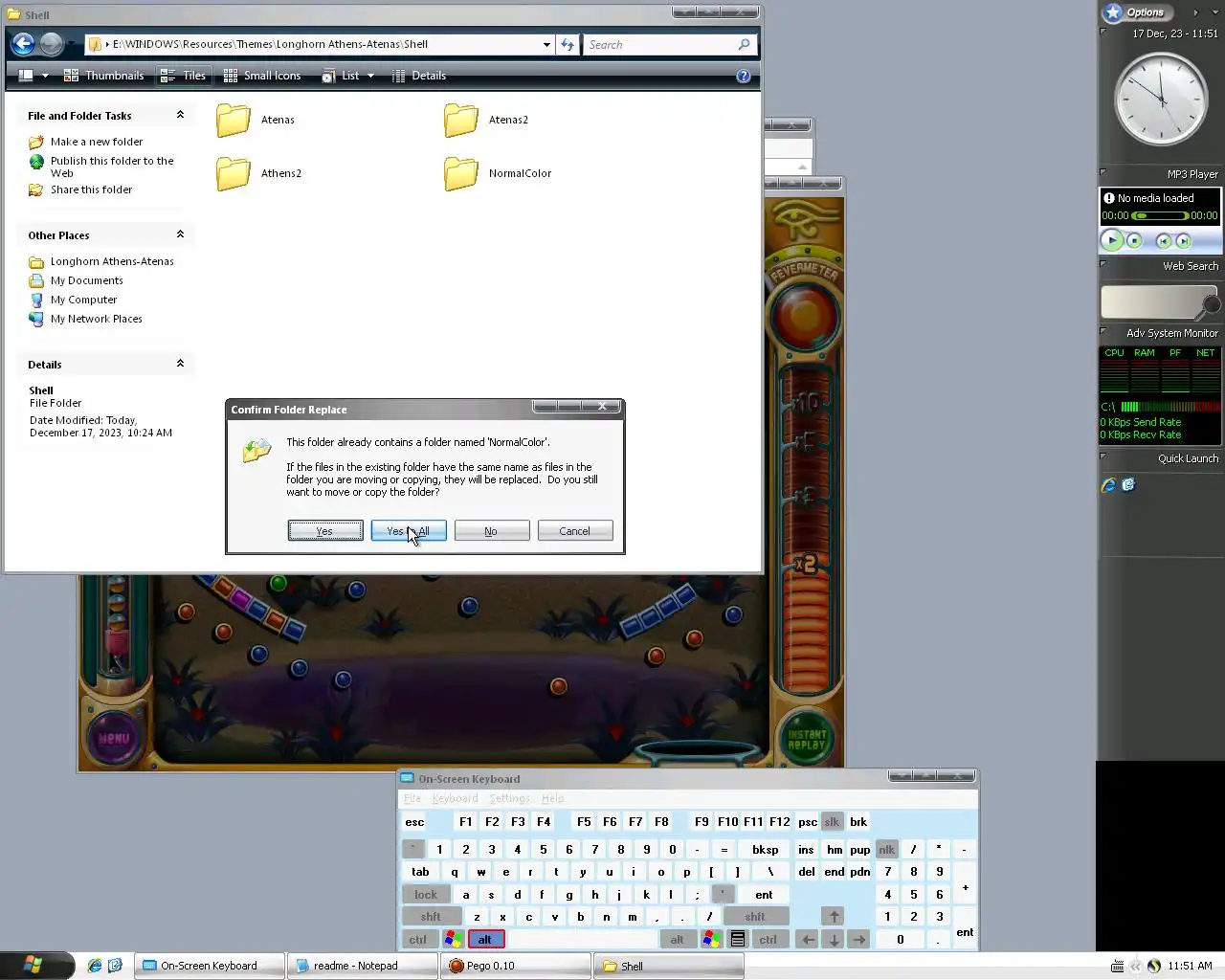Click the right Windows logo key on keyboard
Image resolution: width=1225 pixels, height=980 pixels.
click(711, 940)
